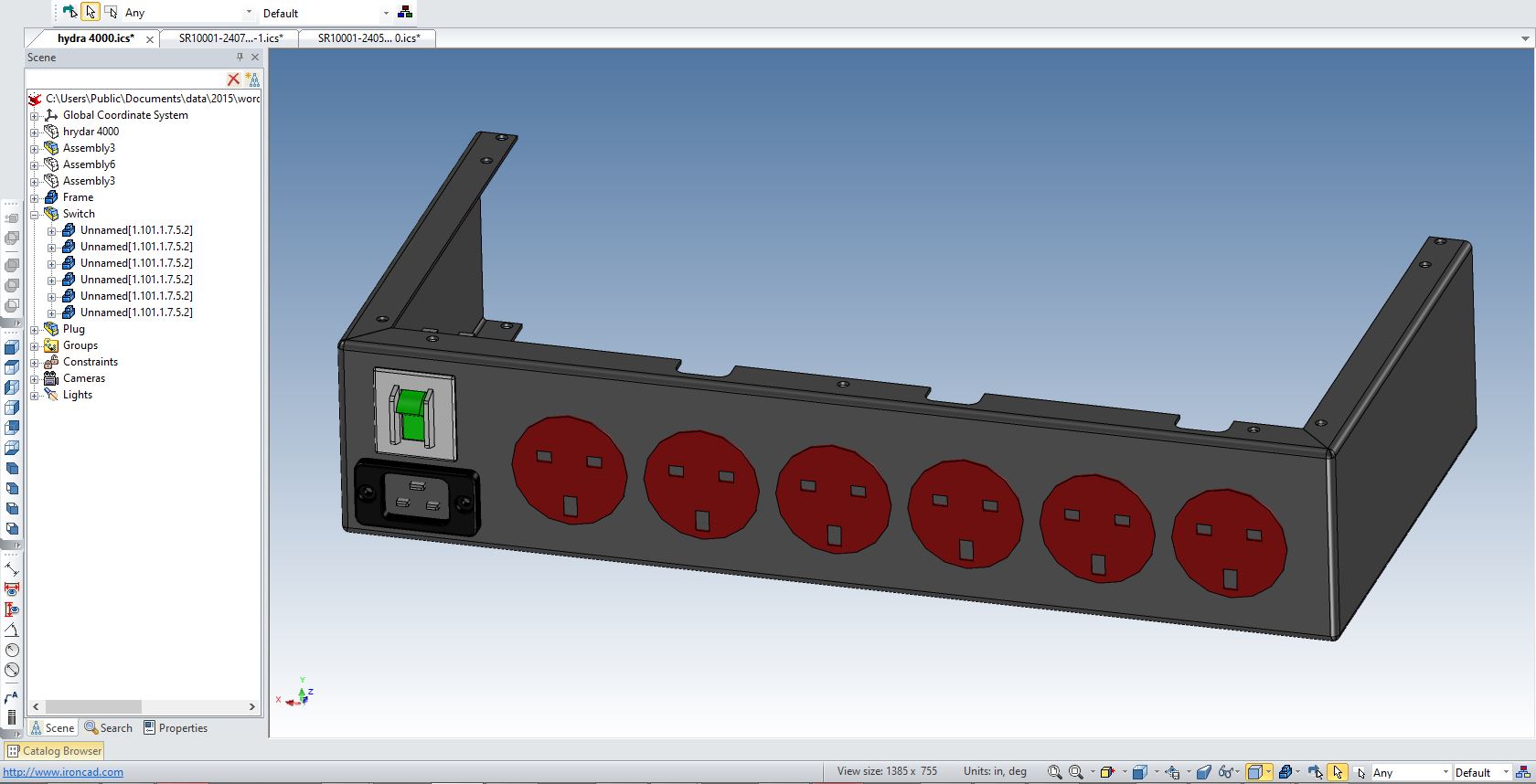Expand the Assembly6 node
Image resolution: width=1536 pixels, height=784 pixels.
tap(35, 164)
